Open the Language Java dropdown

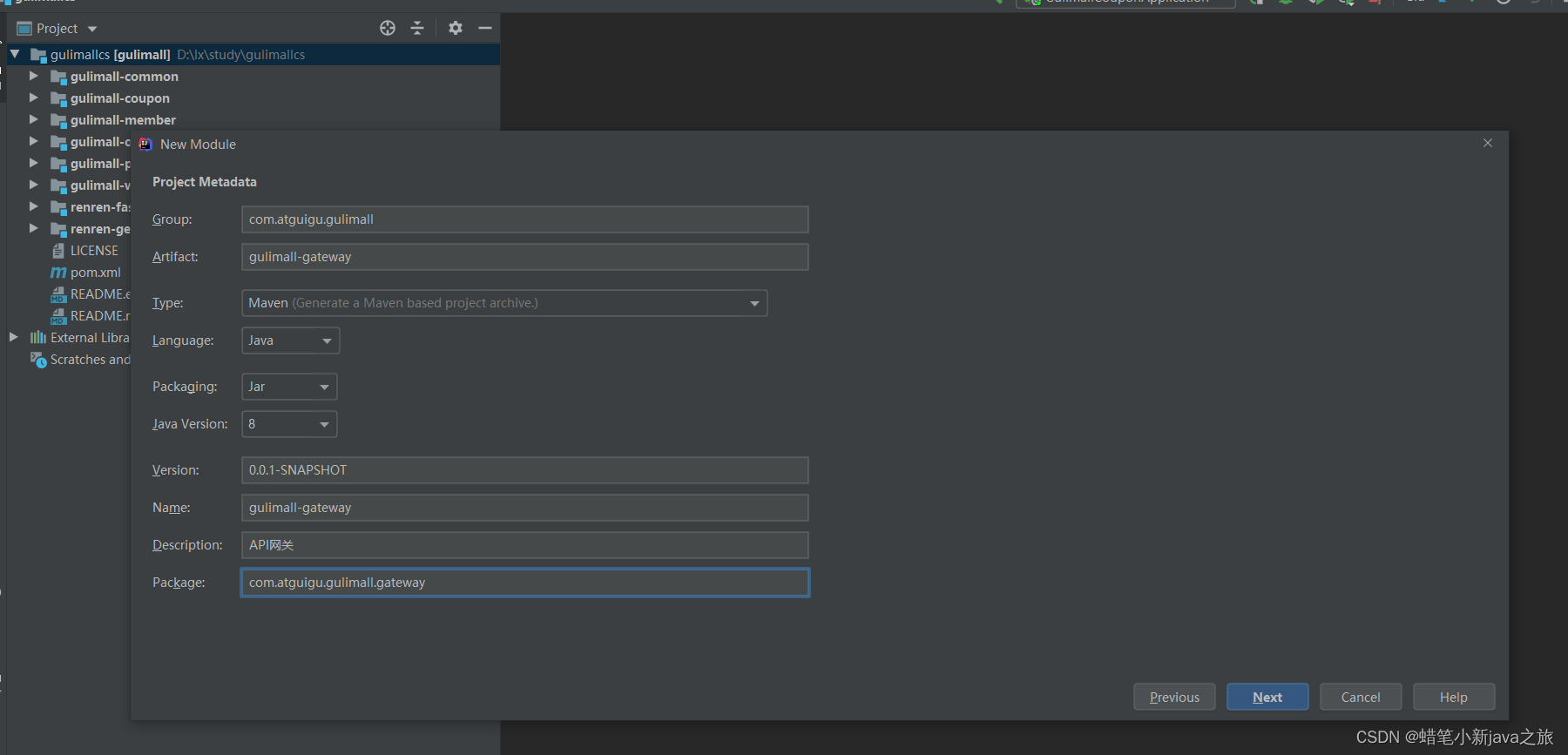(290, 340)
